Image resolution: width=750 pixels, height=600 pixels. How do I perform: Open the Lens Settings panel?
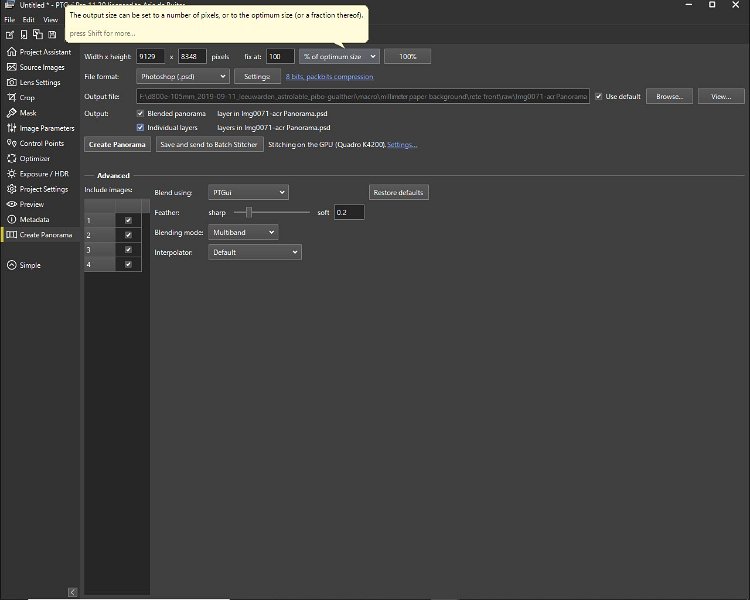click(40, 82)
